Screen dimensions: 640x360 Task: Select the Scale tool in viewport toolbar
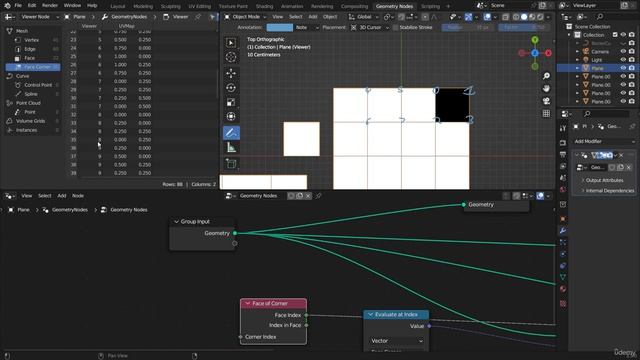[x=231, y=102]
